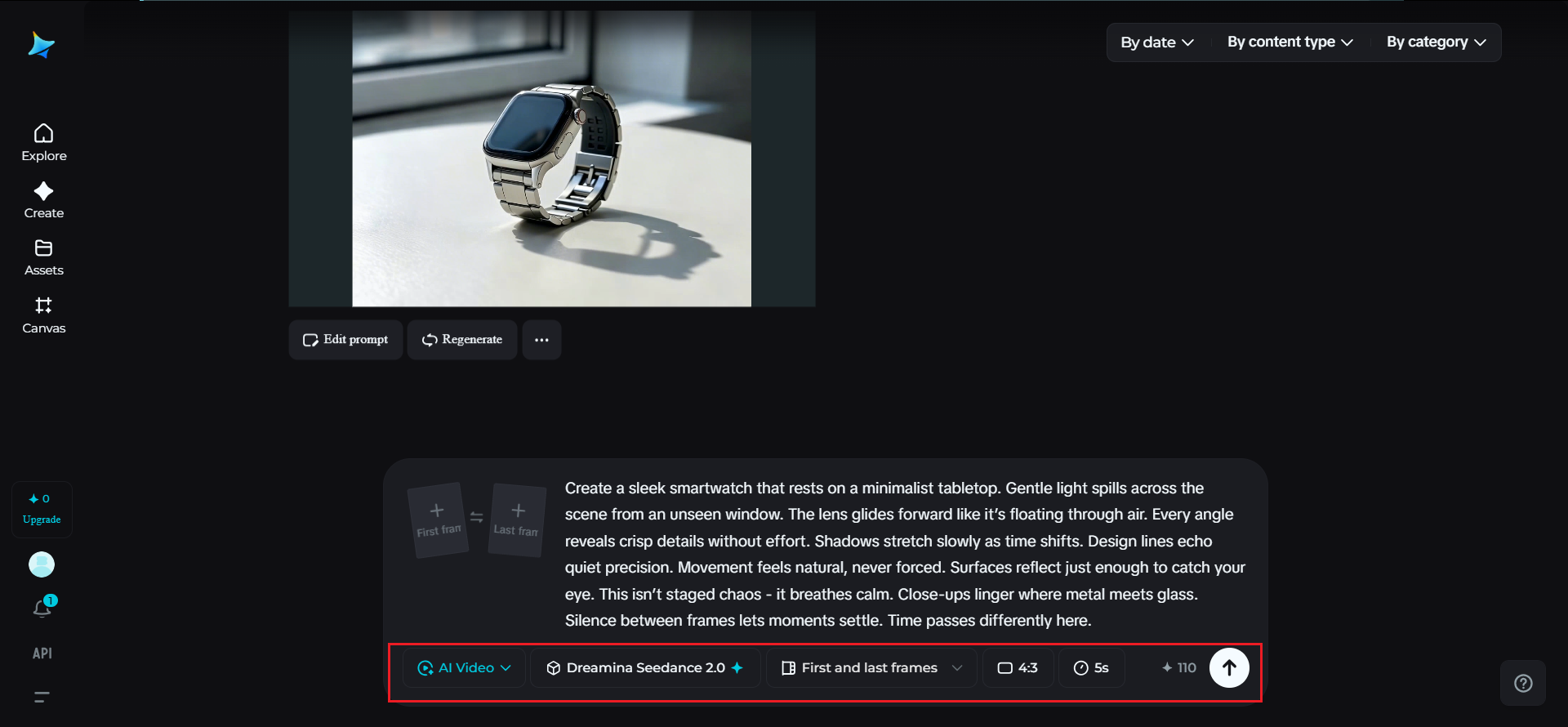
Task: Click the Dreamina logo icon
Action: click(41, 45)
